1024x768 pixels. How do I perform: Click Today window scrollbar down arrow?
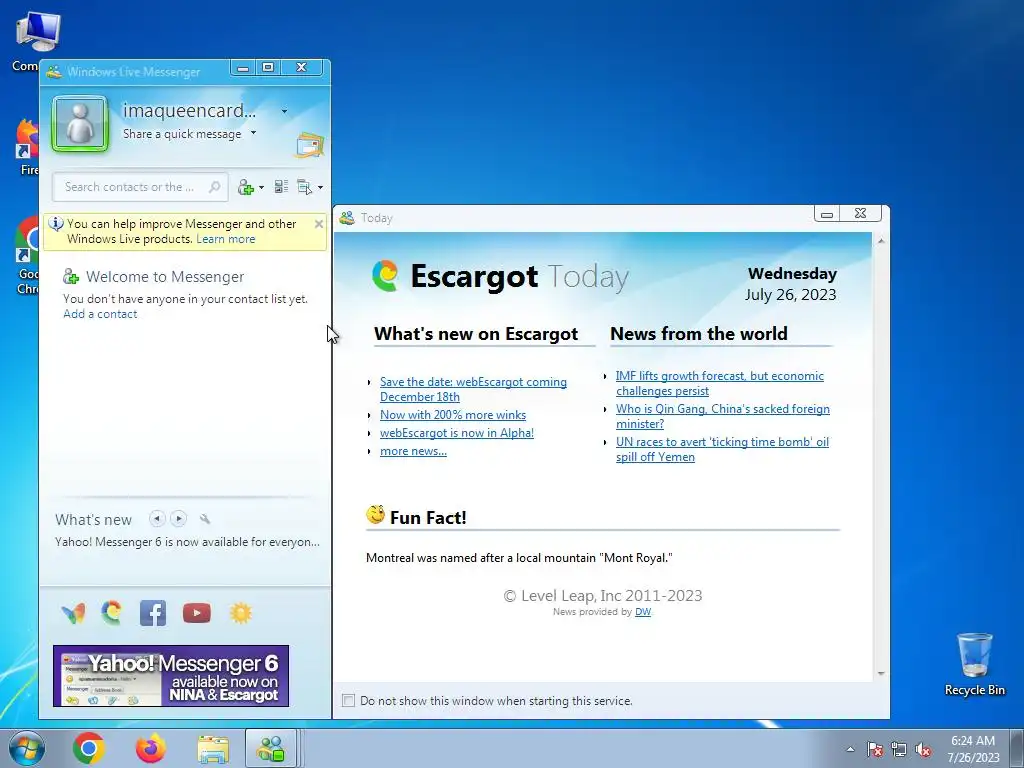pos(881,673)
